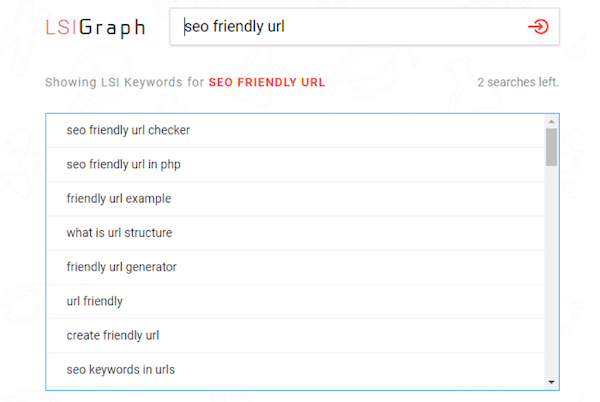Viewport: 600px width, 402px height.
Task: Click the scrollbar thumb of the keyword list
Action: [551, 145]
